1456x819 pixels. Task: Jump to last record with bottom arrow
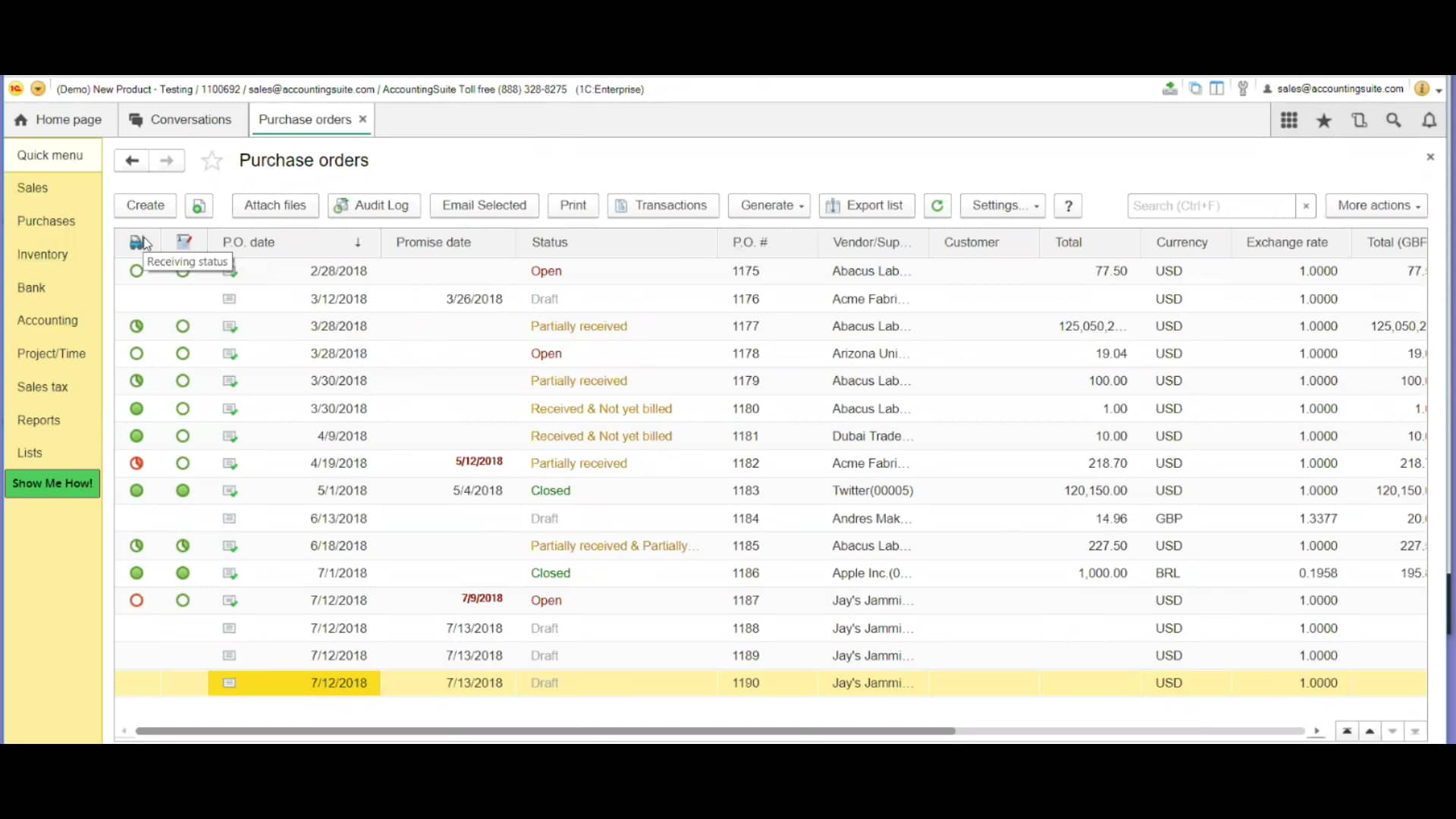click(1415, 731)
